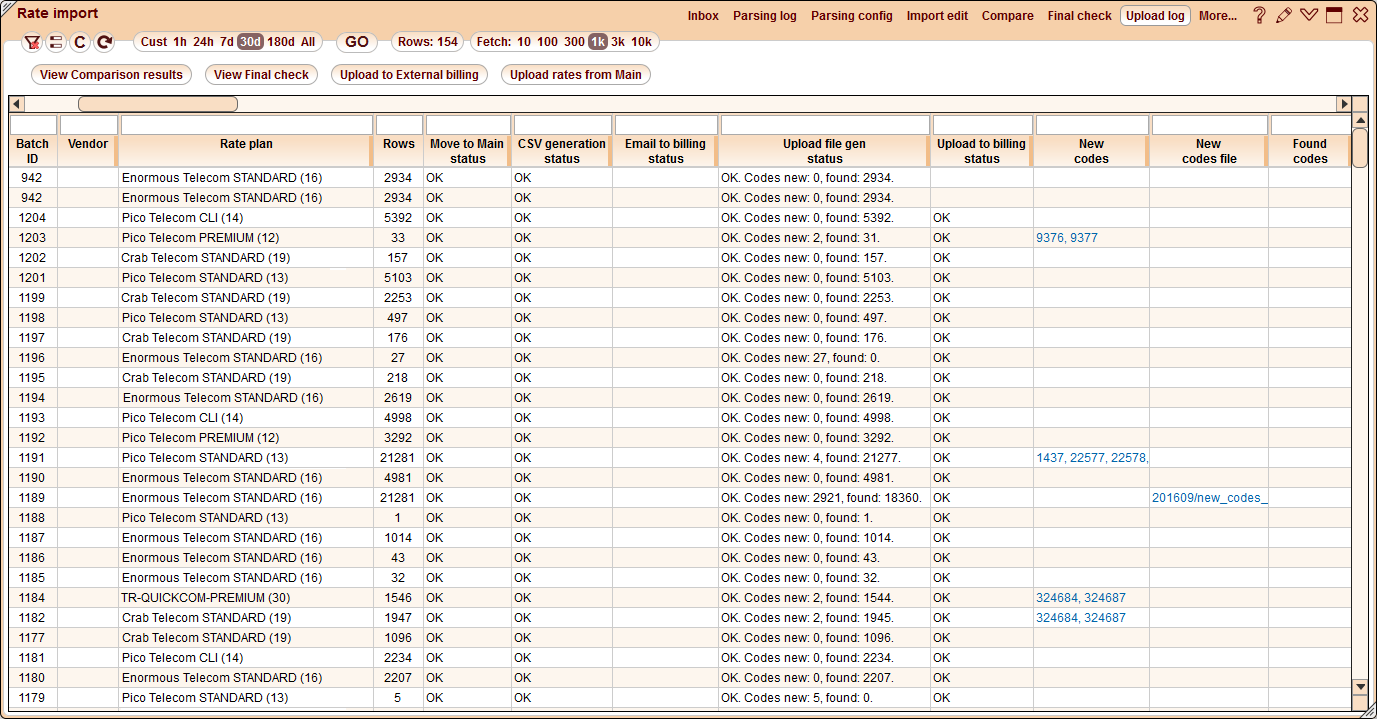Click the horizontal scrollbar slider
The height and width of the screenshot is (719, 1377).
click(x=157, y=103)
